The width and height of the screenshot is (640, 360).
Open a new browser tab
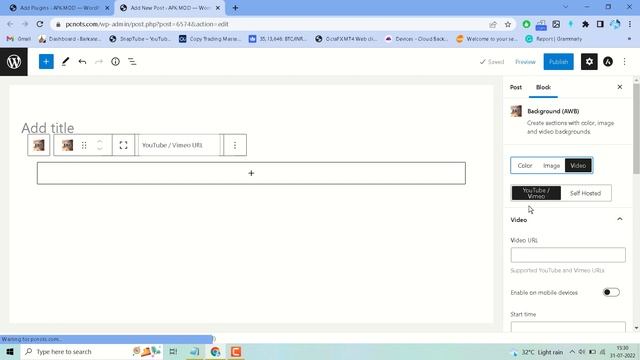pos(235,8)
